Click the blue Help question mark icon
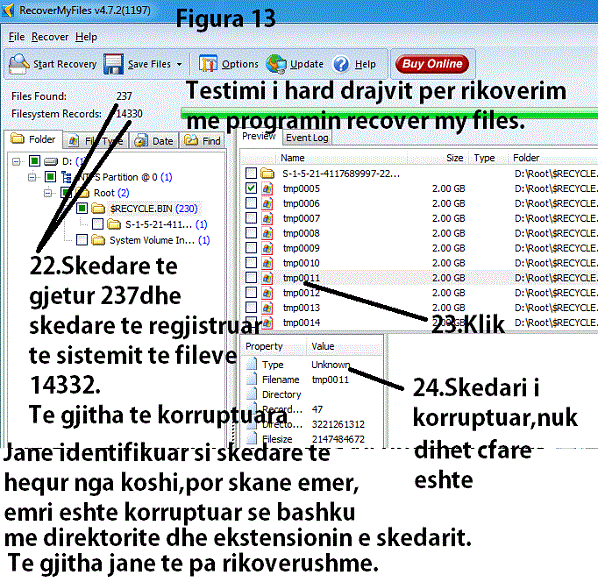Image resolution: width=598 pixels, height=582 pixels. point(341,64)
